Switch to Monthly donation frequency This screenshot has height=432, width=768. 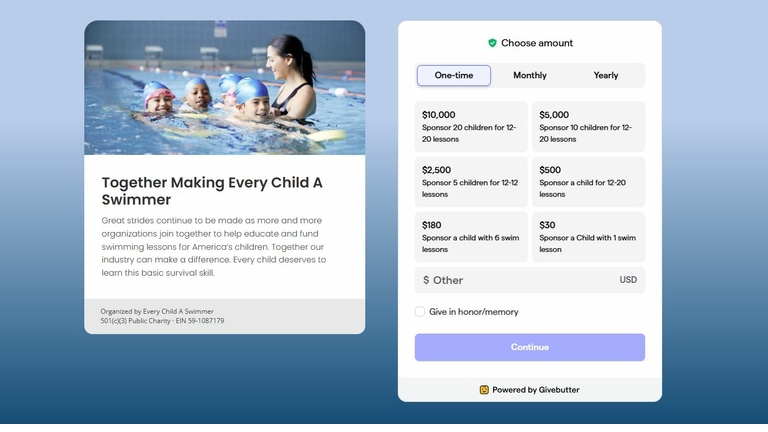[x=530, y=75]
